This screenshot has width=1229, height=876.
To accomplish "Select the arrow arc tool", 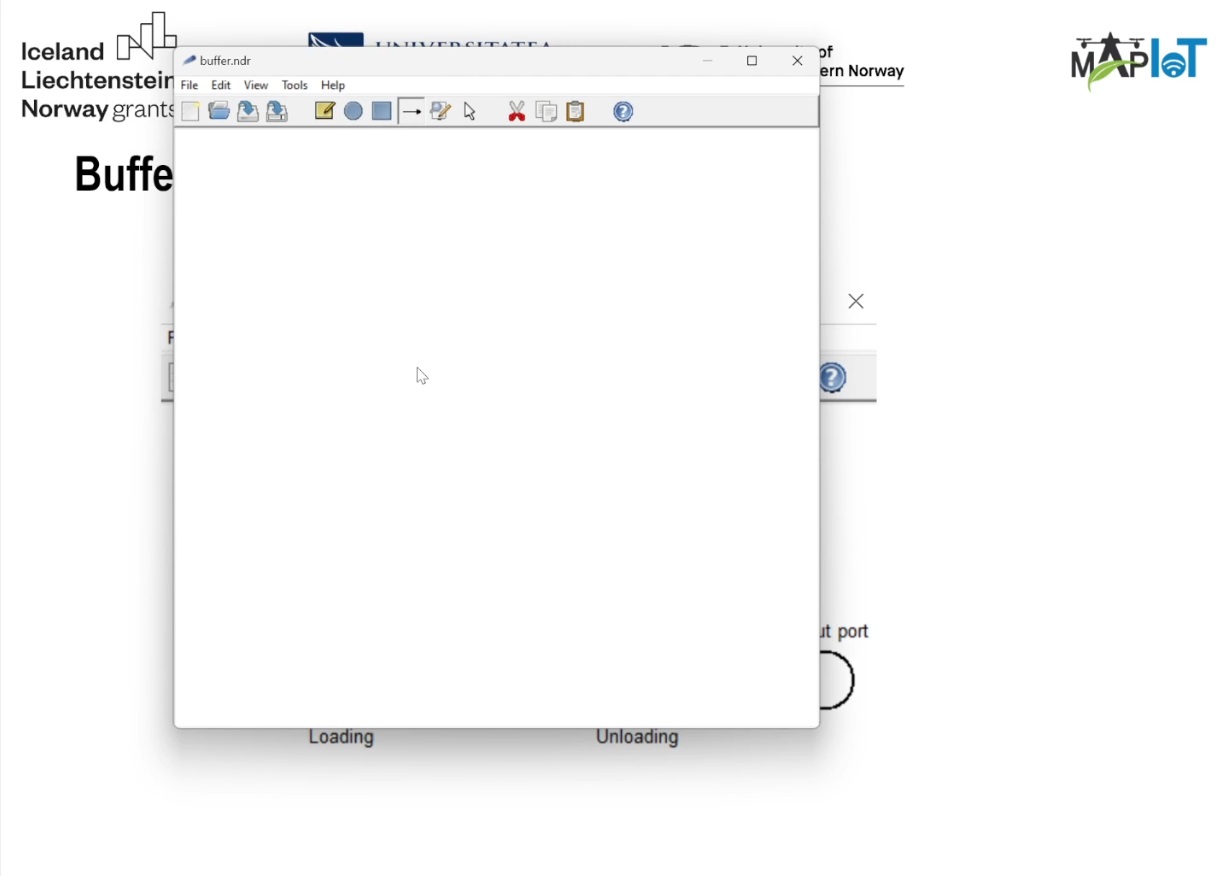I will coord(411,111).
